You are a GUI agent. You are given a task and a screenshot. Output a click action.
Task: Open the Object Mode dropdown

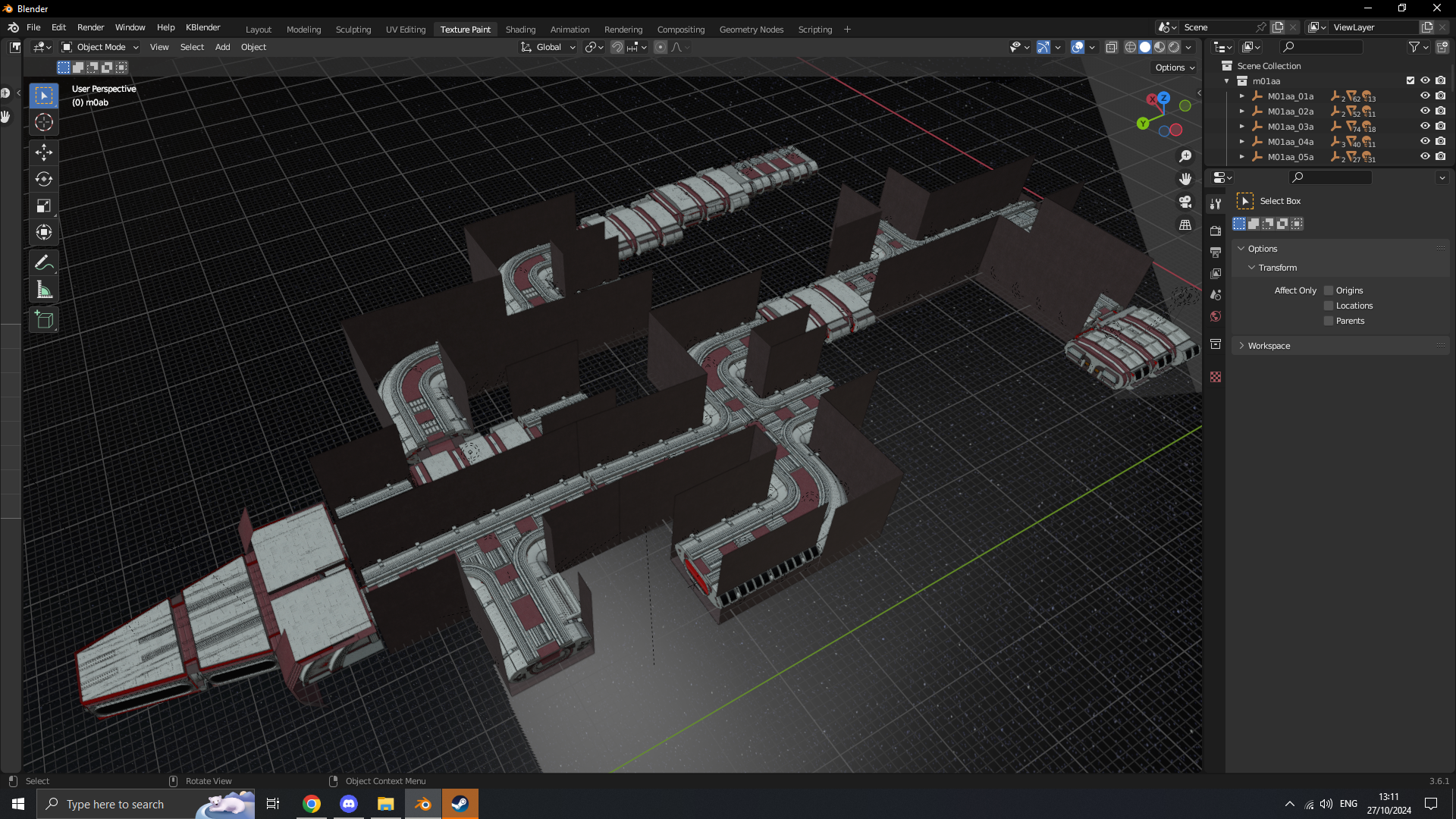point(100,47)
